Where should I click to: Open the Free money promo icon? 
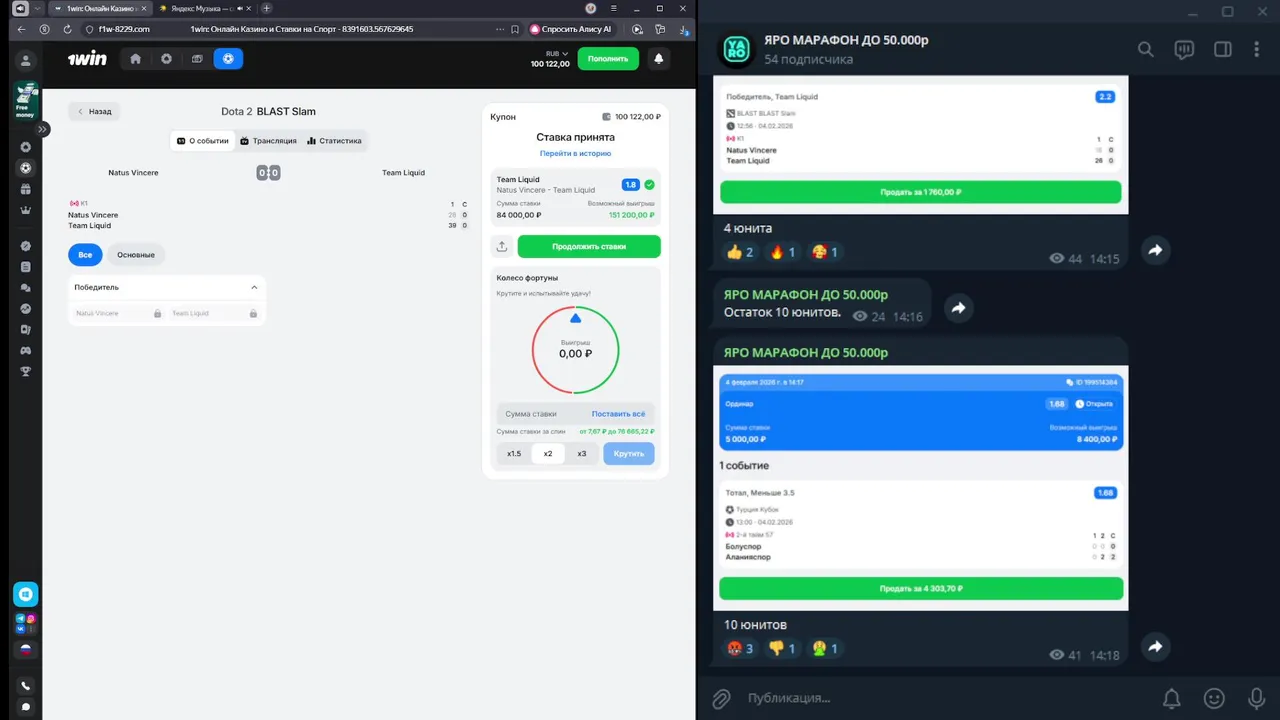click(x=25, y=100)
